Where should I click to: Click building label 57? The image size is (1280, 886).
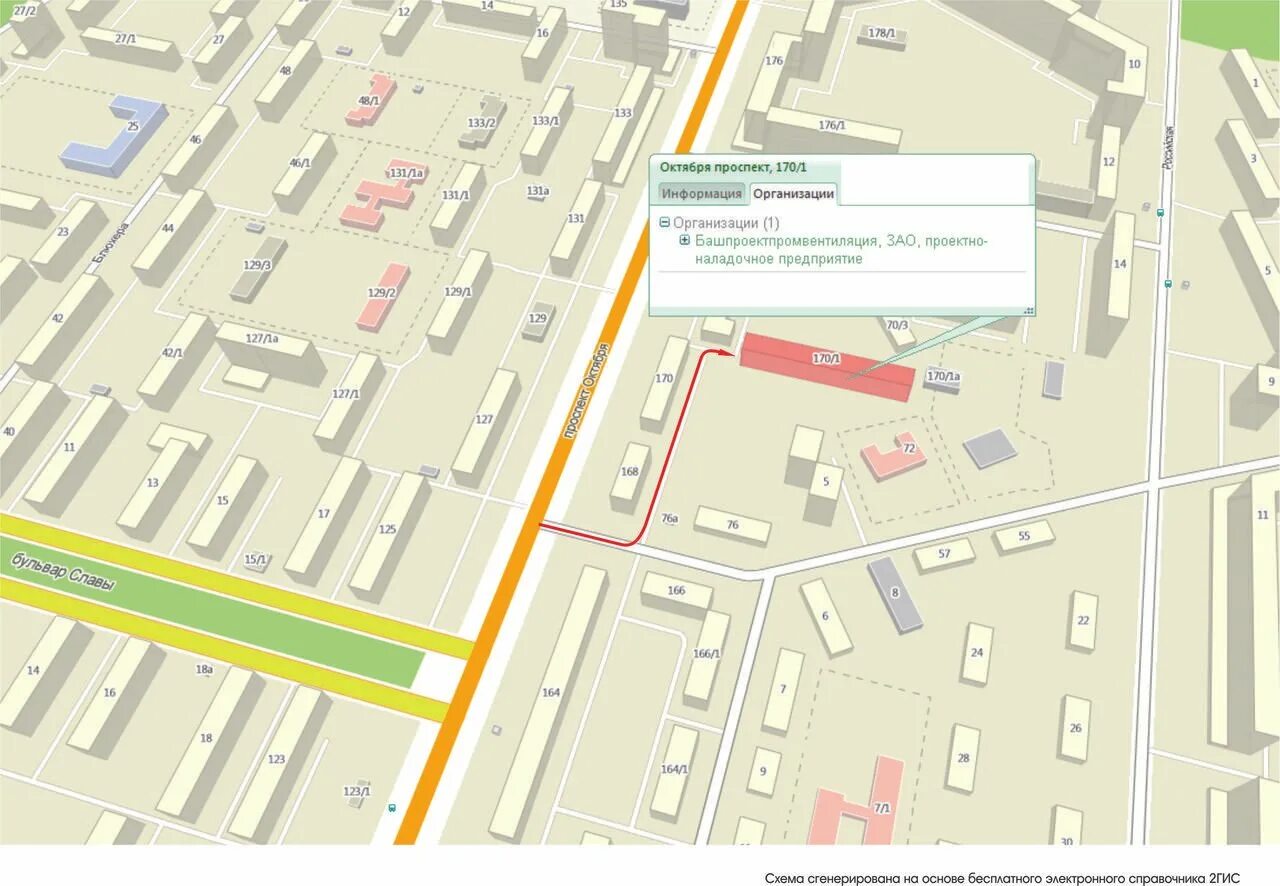pyautogui.click(x=944, y=554)
